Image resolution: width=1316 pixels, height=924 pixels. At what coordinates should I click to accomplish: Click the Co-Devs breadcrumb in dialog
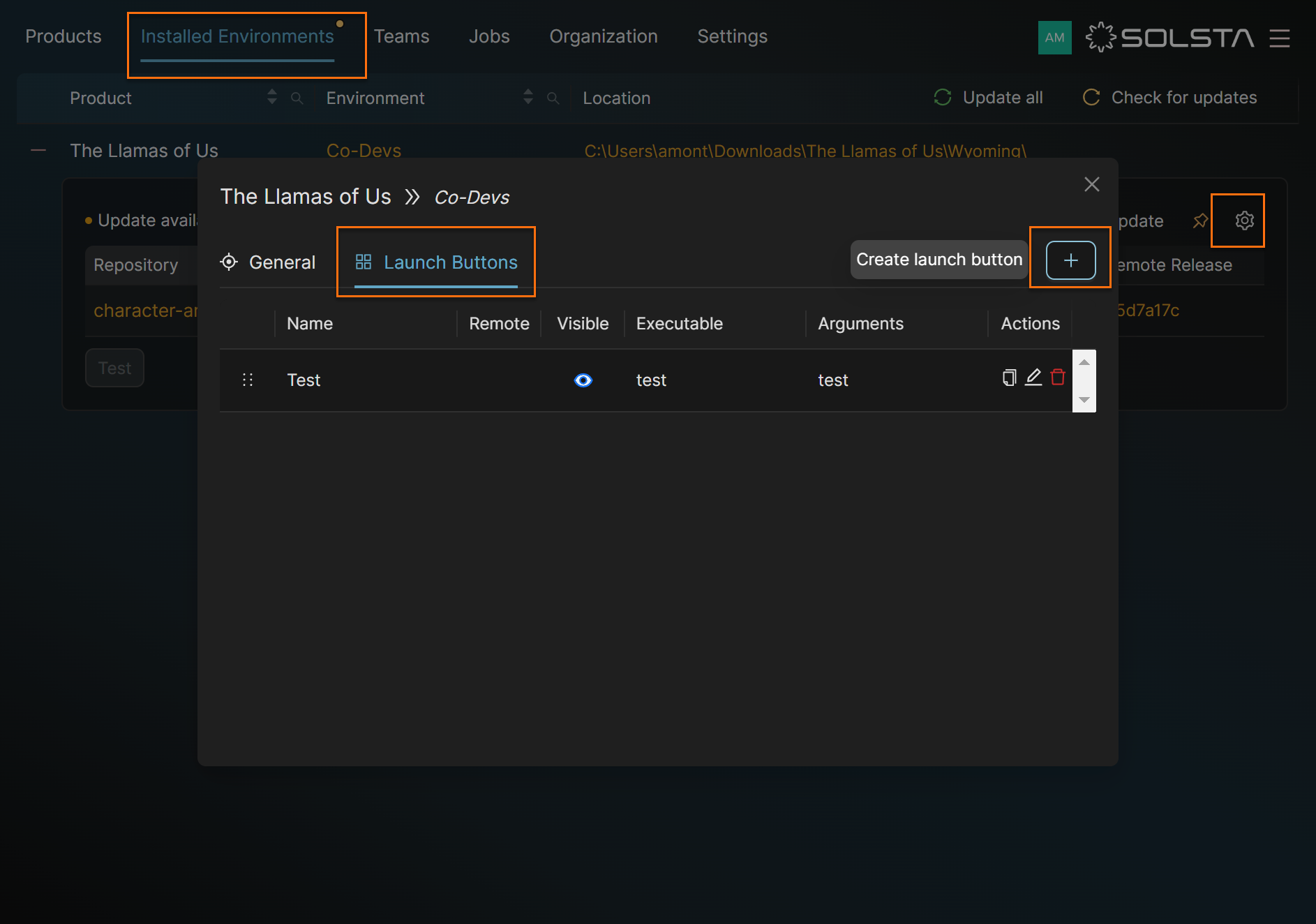tap(472, 198)
